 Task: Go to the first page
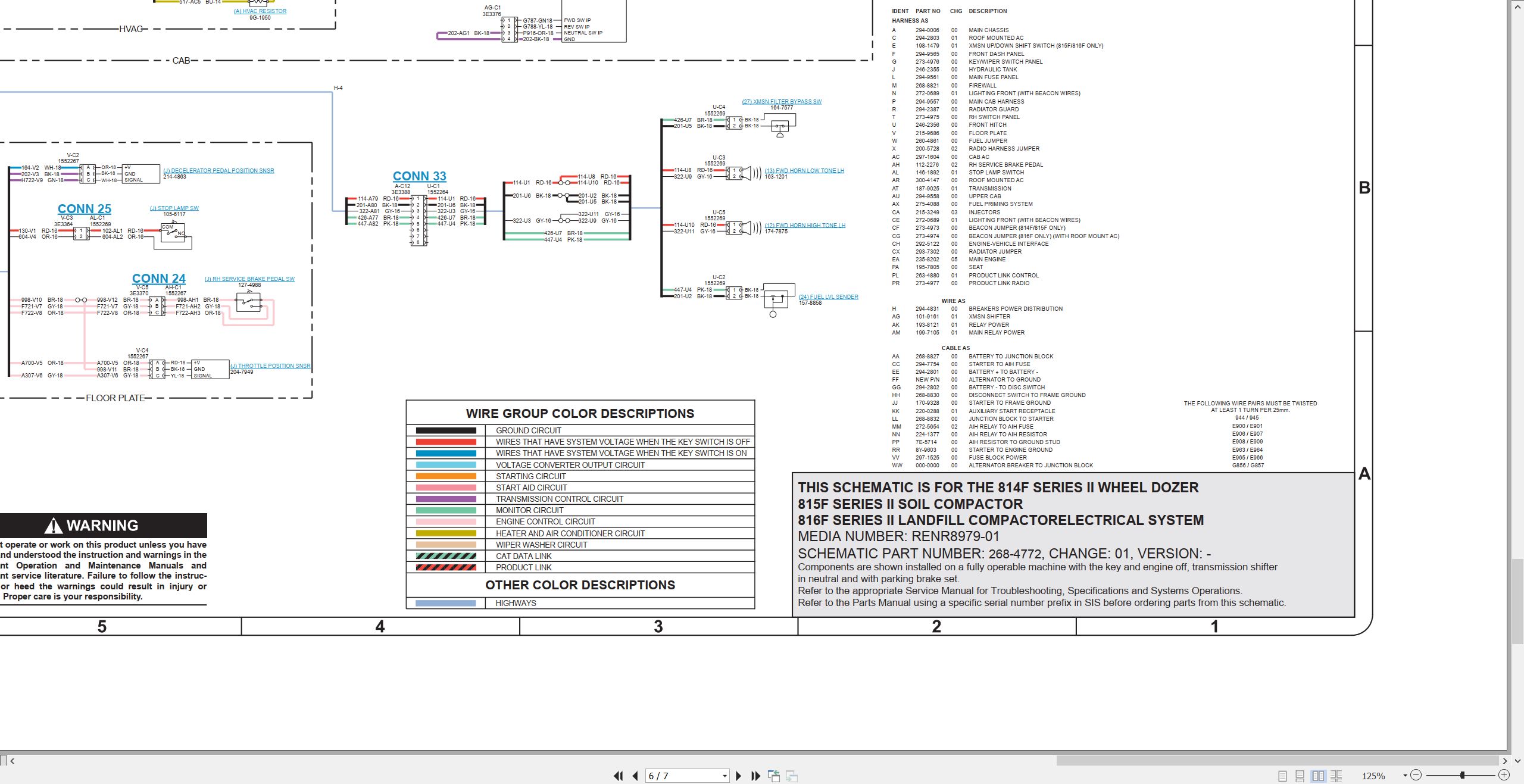(x=619, y=776)
